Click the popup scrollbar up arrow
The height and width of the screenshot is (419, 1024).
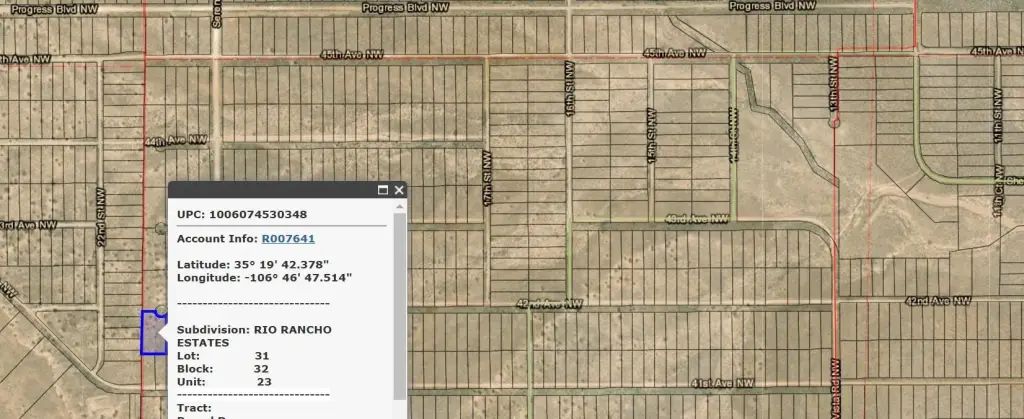[400, 206]
